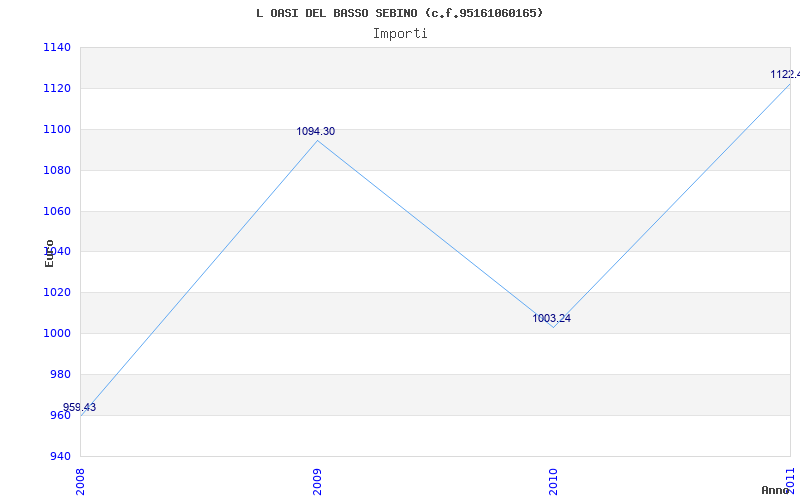
Task: Click the 940 y-axis tick label
Action: tap(60, 456)
